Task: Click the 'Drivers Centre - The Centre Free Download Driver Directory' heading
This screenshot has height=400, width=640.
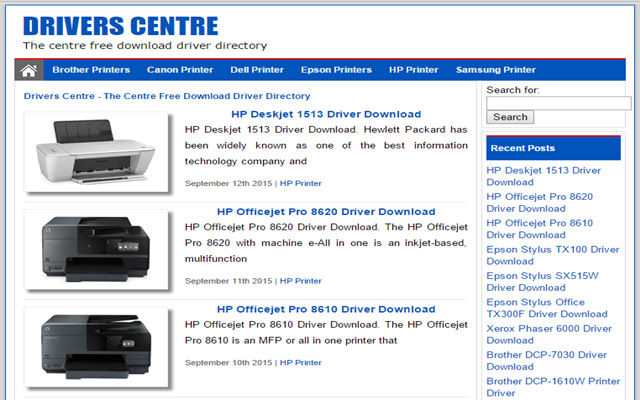Action: (167, 96)
